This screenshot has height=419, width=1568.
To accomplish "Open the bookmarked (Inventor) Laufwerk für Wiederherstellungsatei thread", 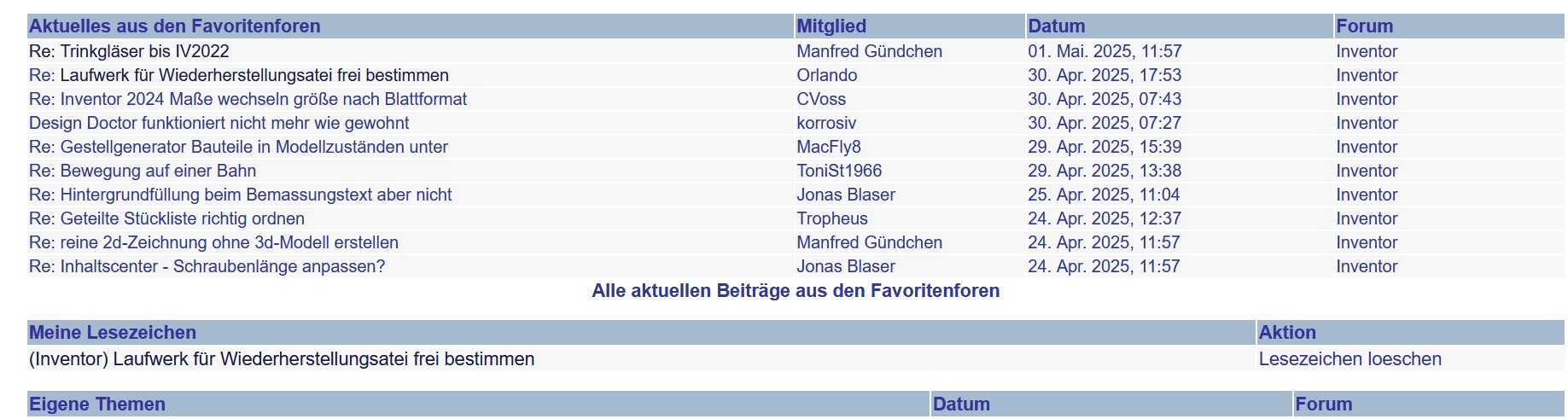I will point(282,359).
